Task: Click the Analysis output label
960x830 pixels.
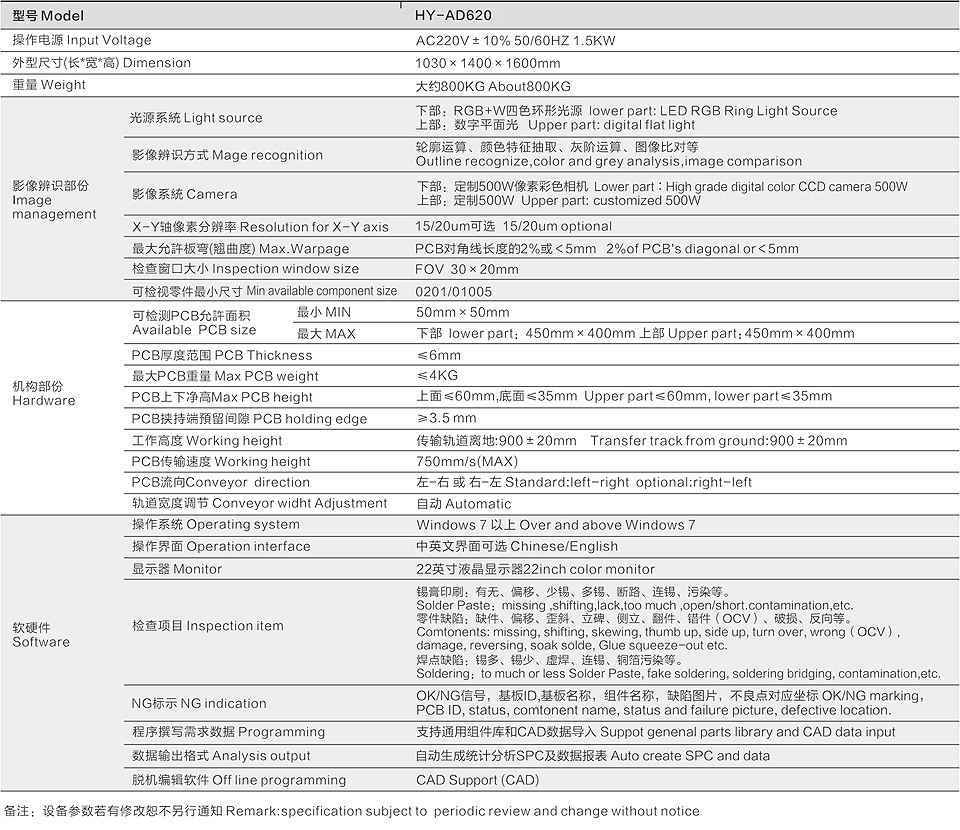Action: tap(221, 757)
